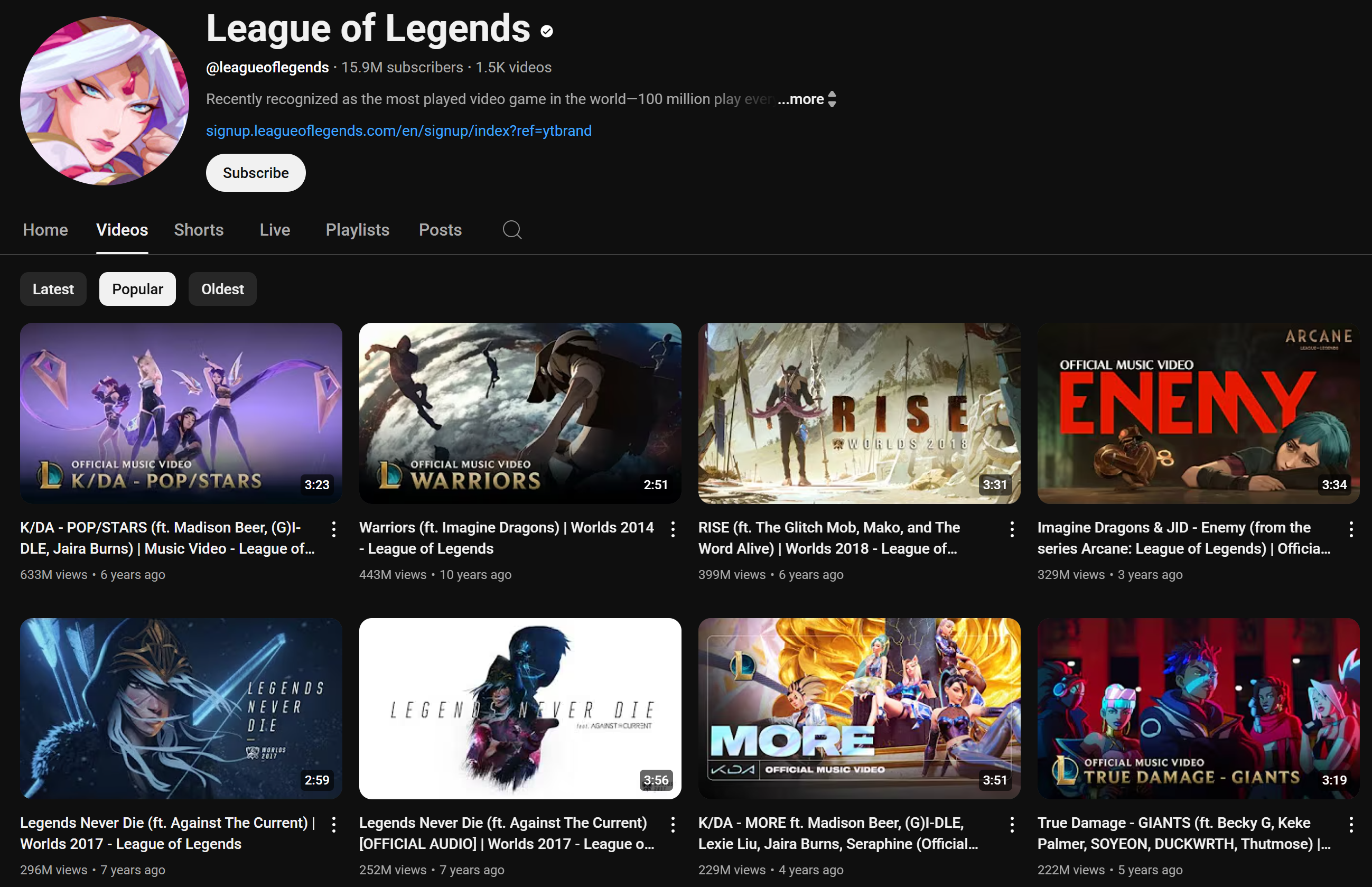Select the Videos tab
The image size is (1372, 887).
(x=122, y=230)
